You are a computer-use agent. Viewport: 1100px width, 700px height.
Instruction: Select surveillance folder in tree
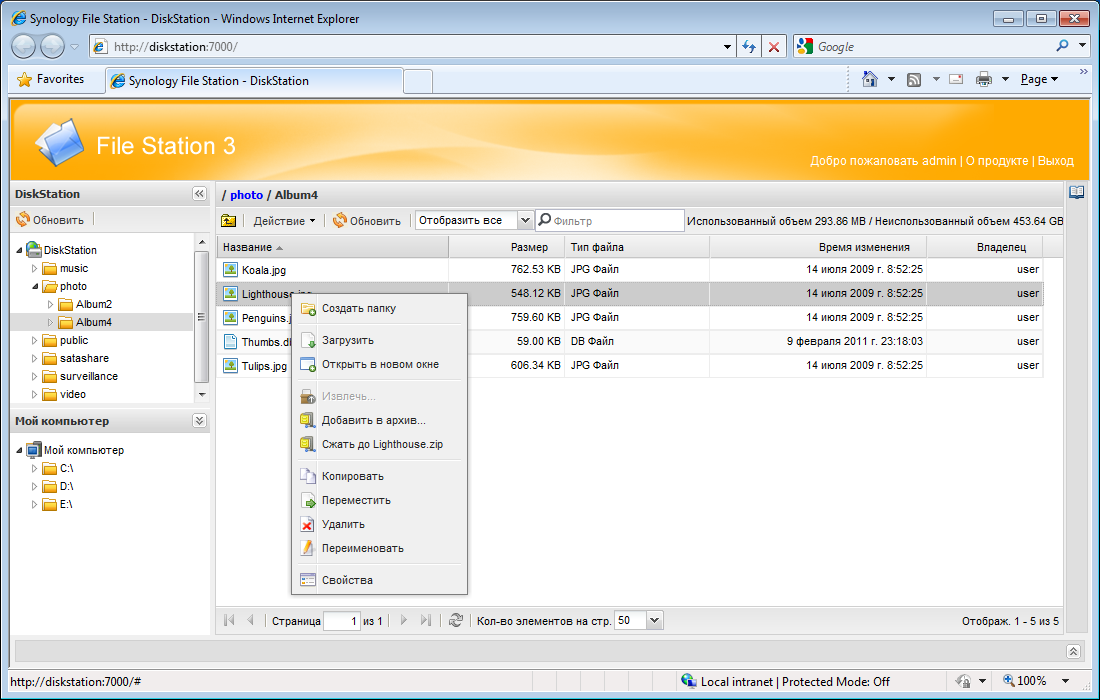pos(88,376)
